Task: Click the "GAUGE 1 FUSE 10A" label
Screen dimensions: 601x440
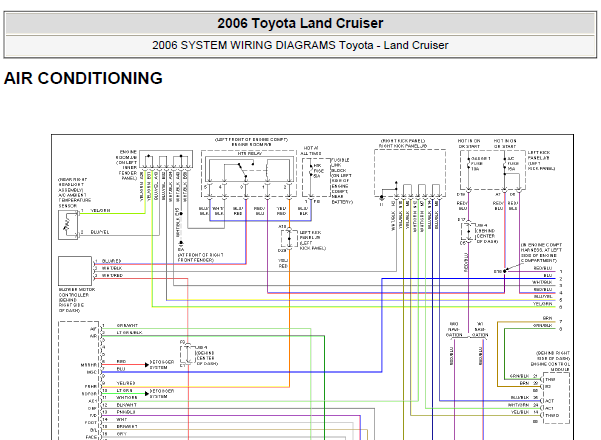Action: coord(480,164)
